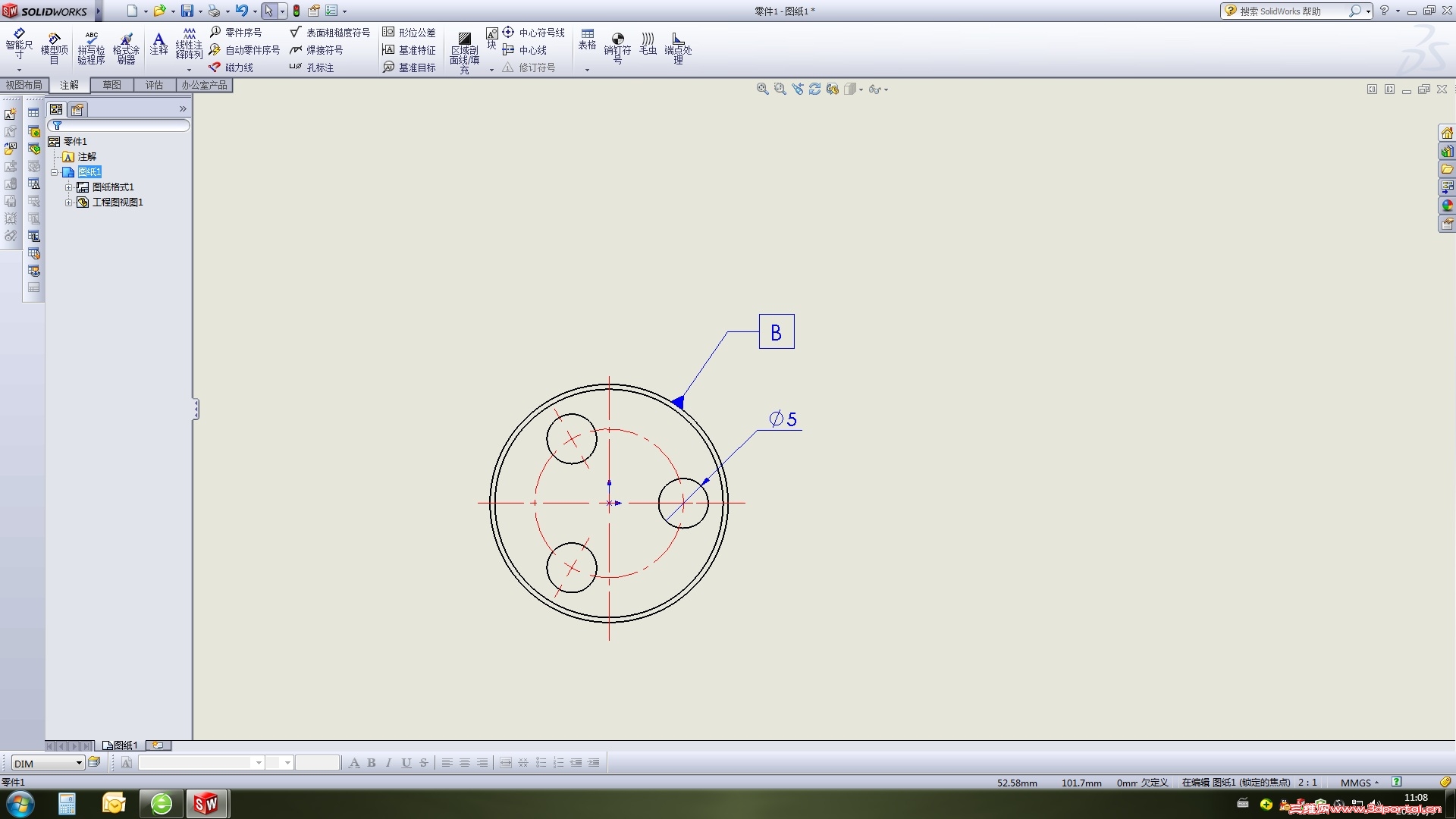Insert Datum Feature (基准特征) symbol

pos(409,49)
